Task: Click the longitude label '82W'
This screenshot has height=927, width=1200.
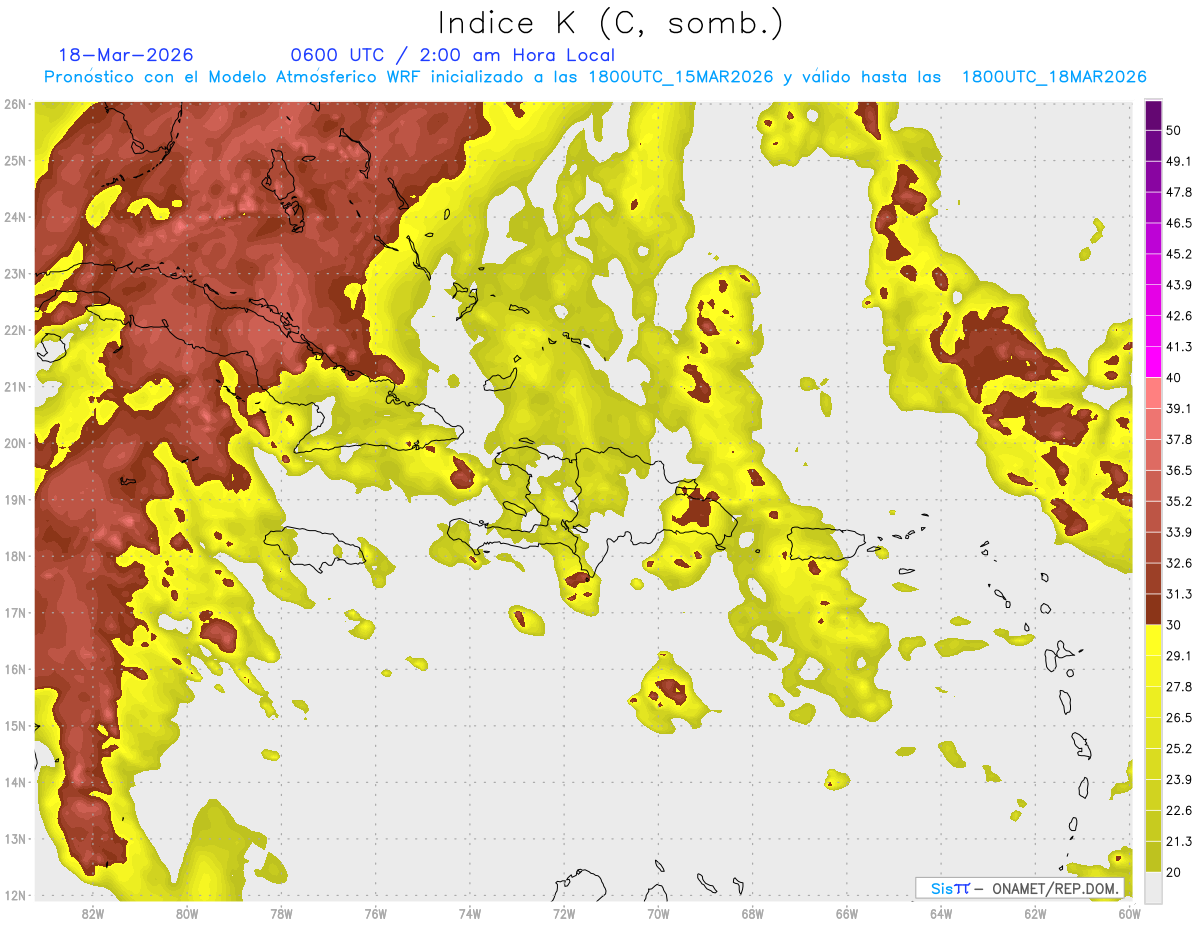Action: (93, 913)
